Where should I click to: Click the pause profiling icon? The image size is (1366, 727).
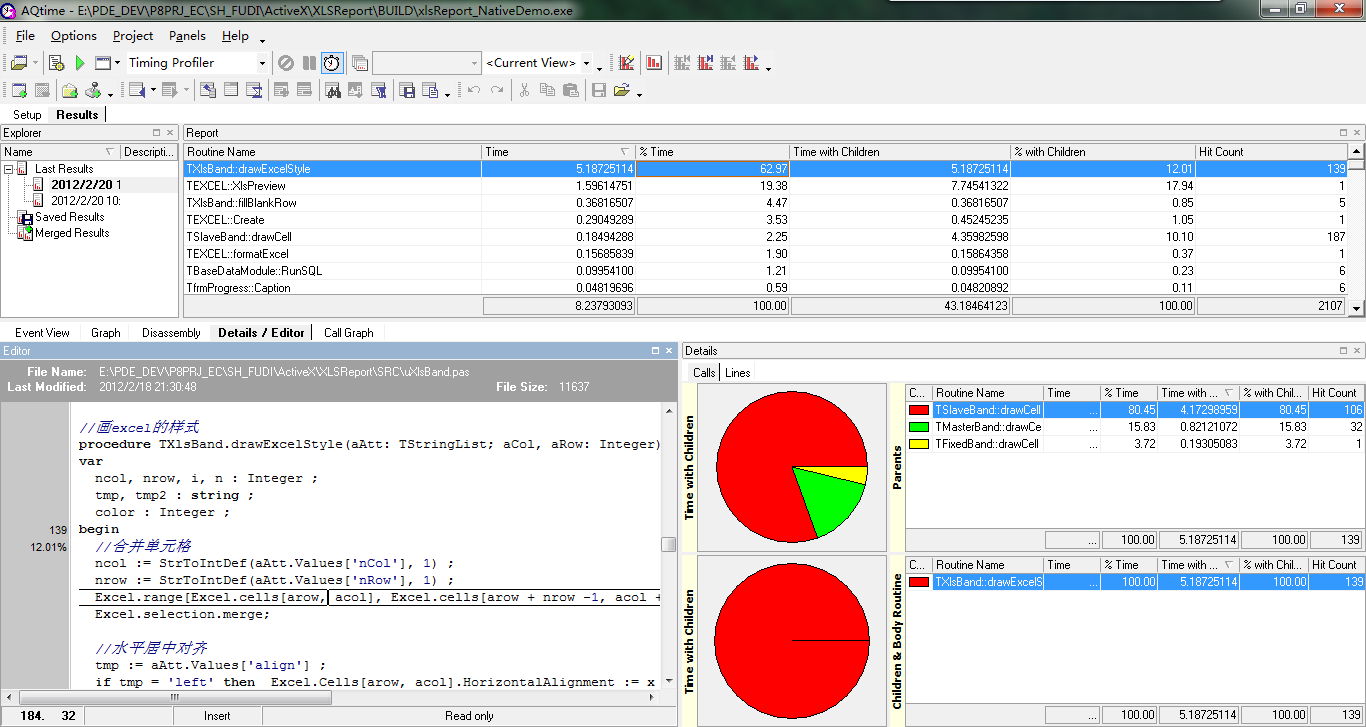[x=309, y=63]
